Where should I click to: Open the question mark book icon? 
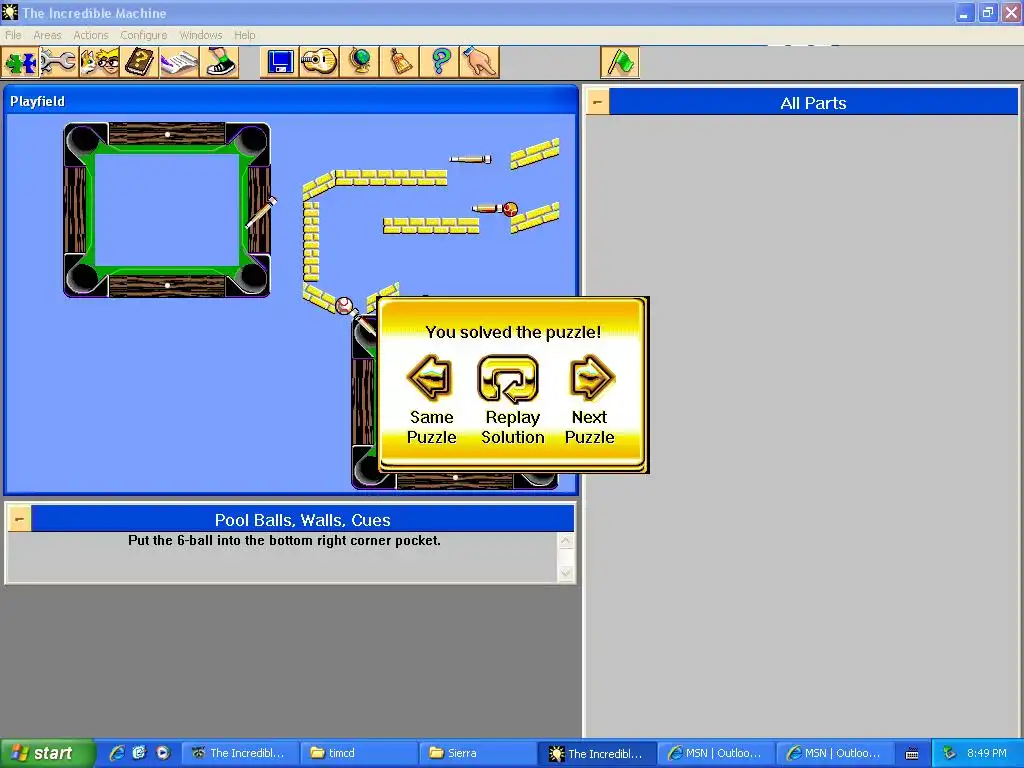coord(139,63)
